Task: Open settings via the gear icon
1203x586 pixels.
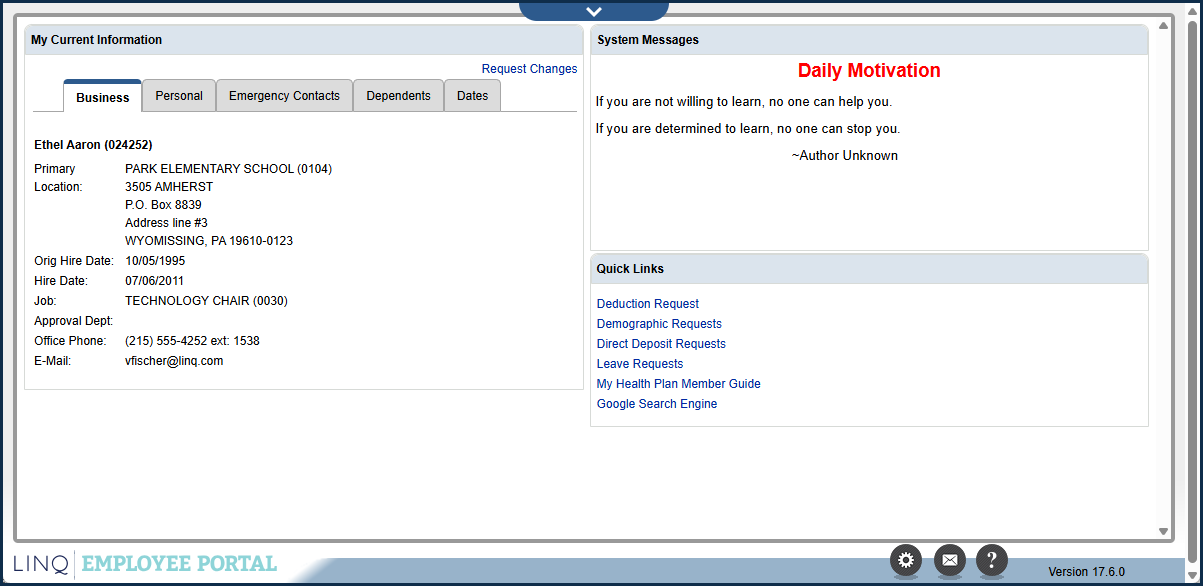Action: point(906,560)
